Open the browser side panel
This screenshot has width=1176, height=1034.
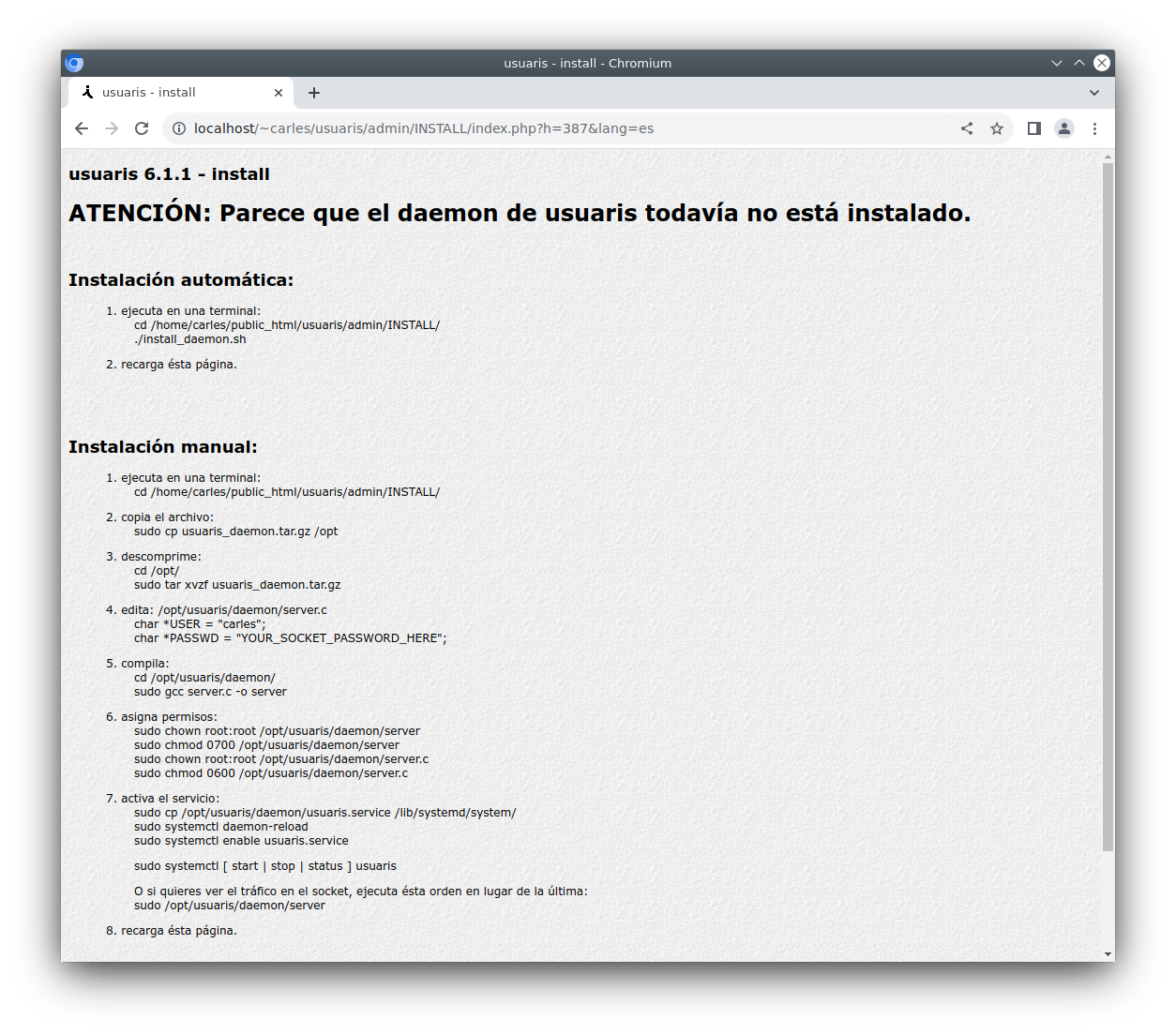(x=1034, y=128)
